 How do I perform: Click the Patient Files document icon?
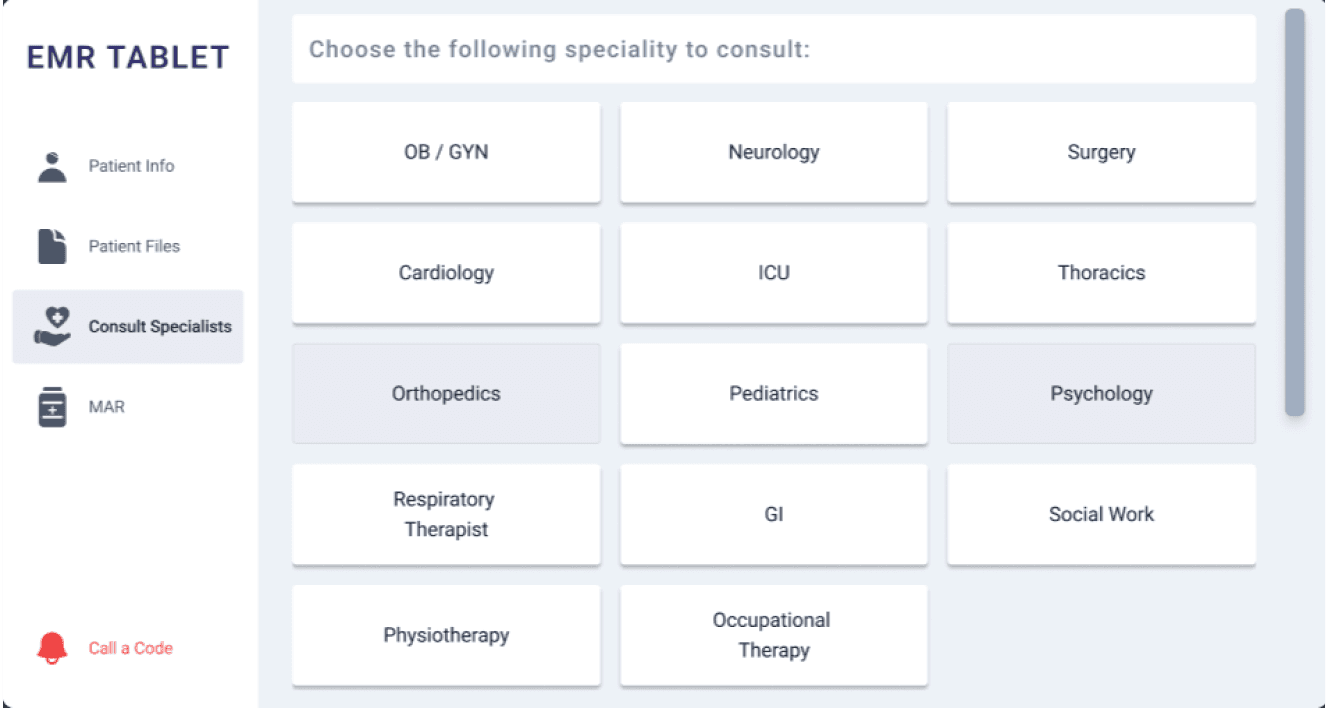52,246
